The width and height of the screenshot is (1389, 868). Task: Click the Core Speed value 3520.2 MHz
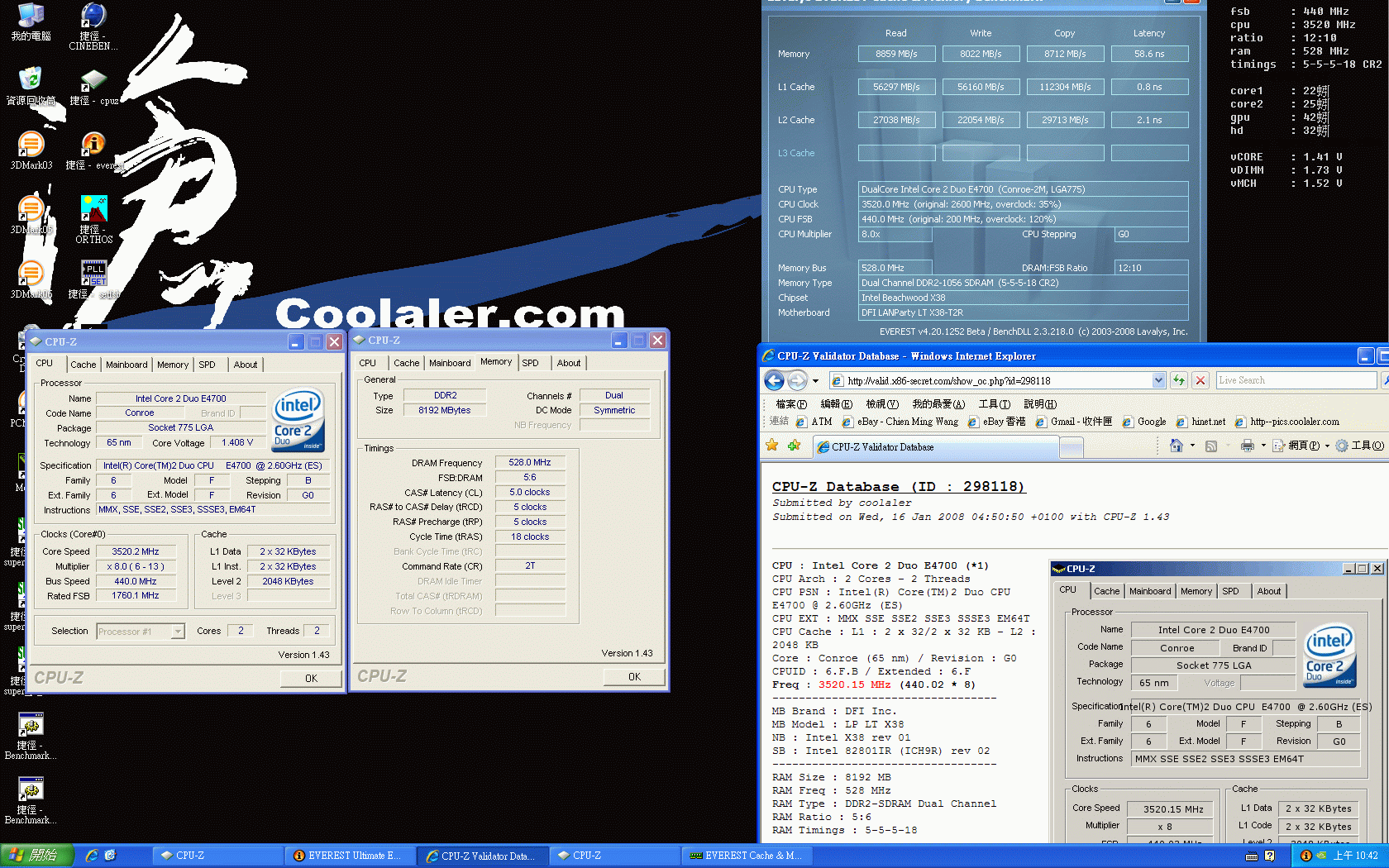136,551
